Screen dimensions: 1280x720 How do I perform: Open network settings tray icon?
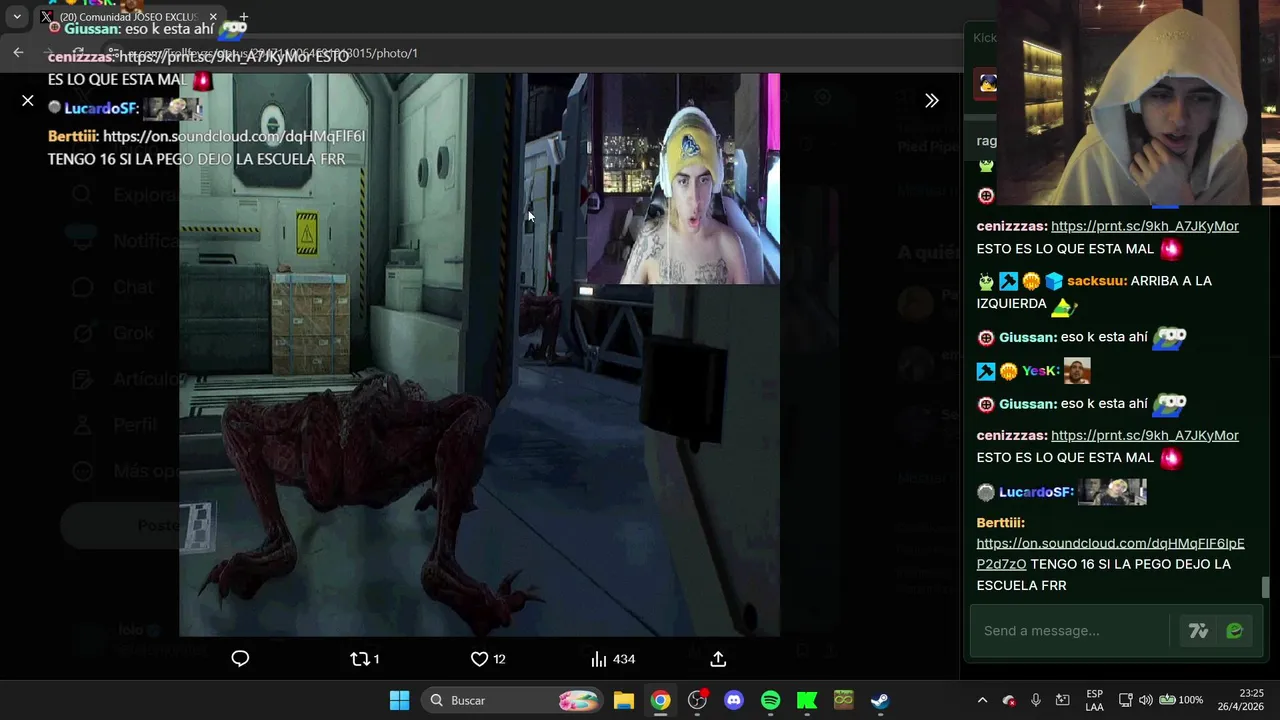coord(1125,700)
